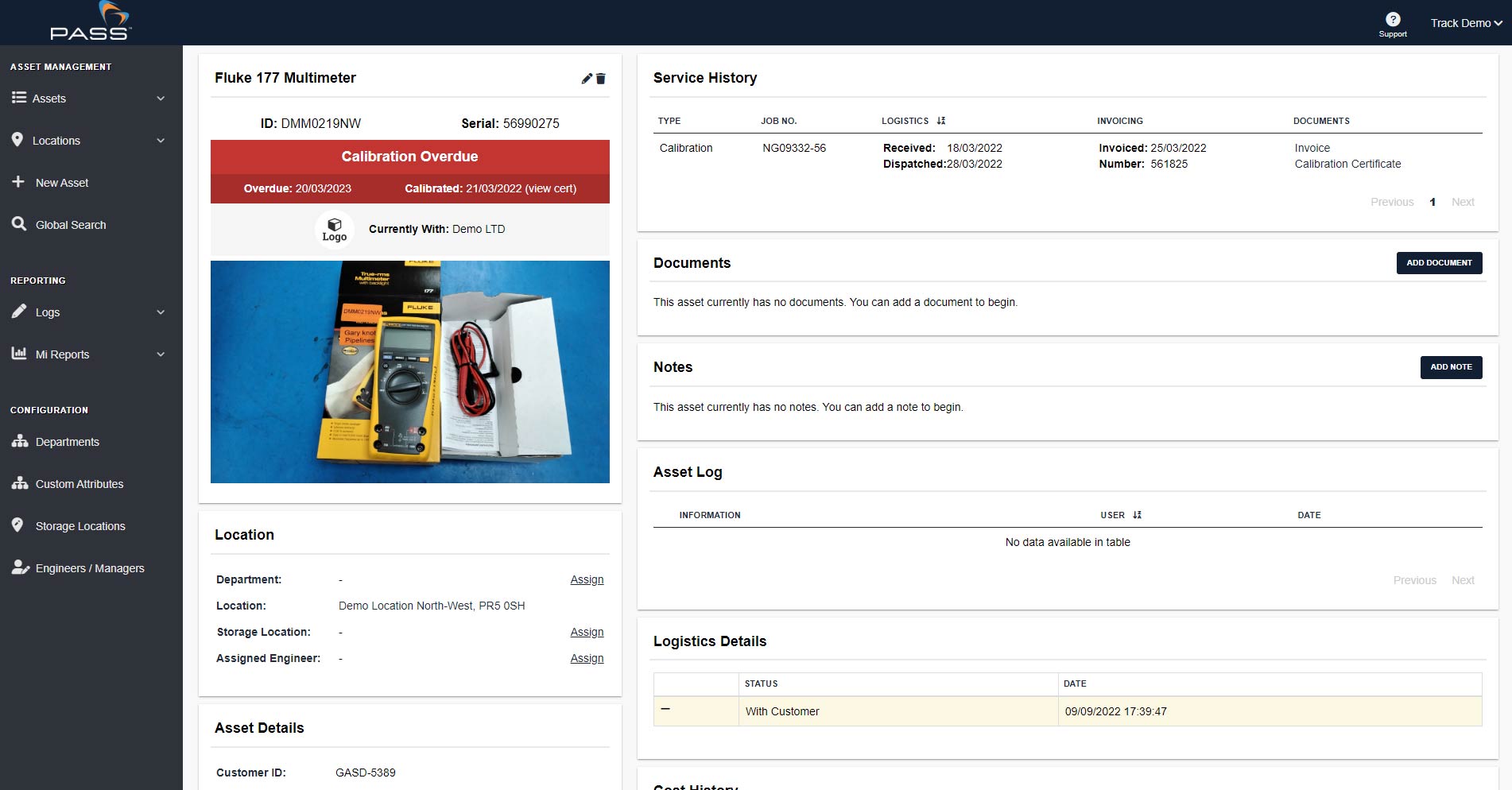Select job number NG09332-56
Viewport: 1512px width, 790px height.
[794, 148]
